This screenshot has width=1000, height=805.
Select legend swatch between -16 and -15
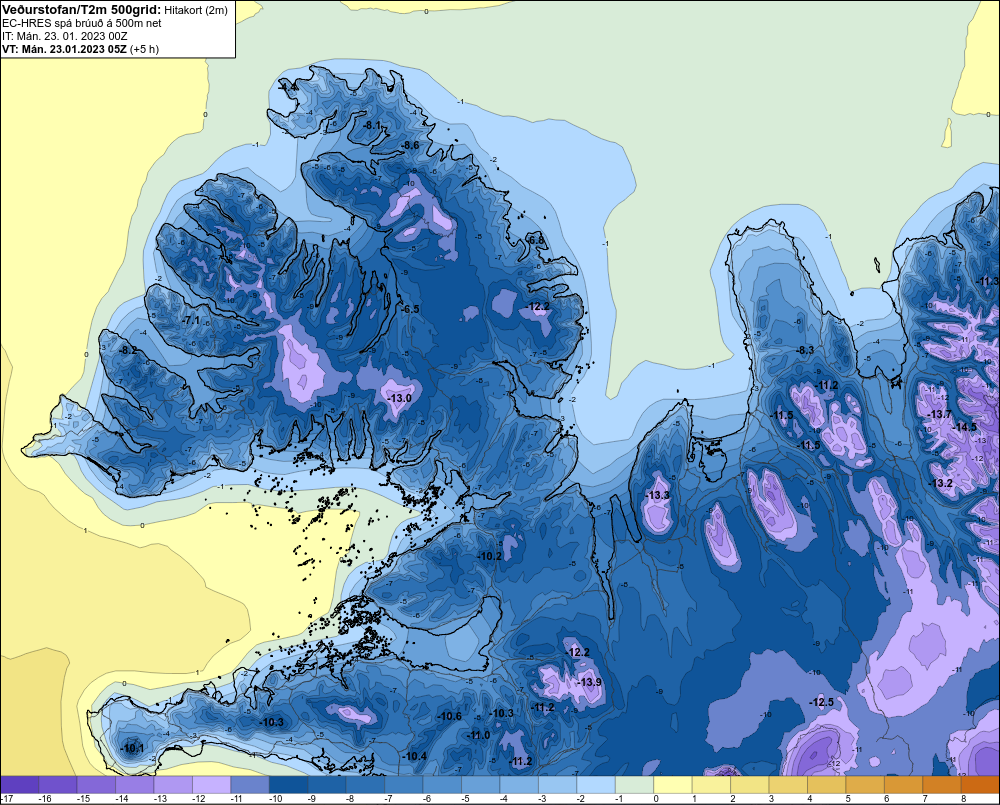point(57,785)
